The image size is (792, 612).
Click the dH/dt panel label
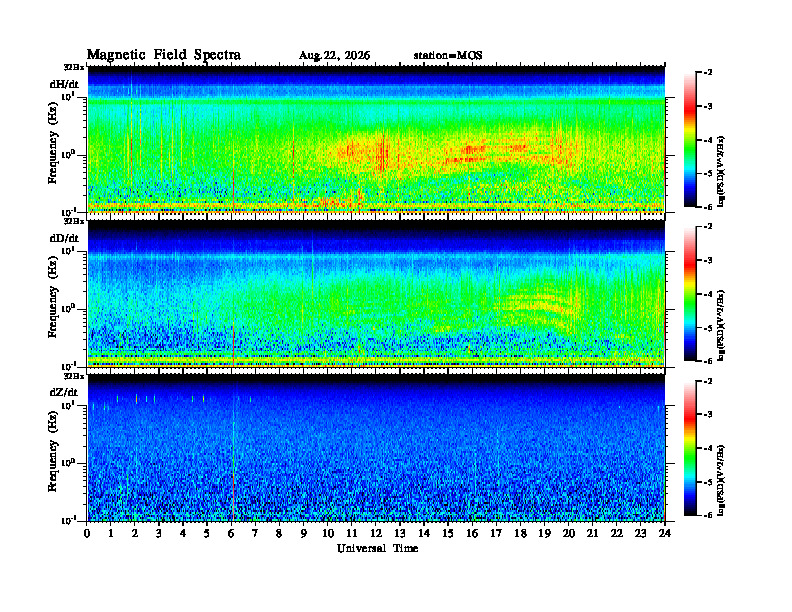point(64,84)
